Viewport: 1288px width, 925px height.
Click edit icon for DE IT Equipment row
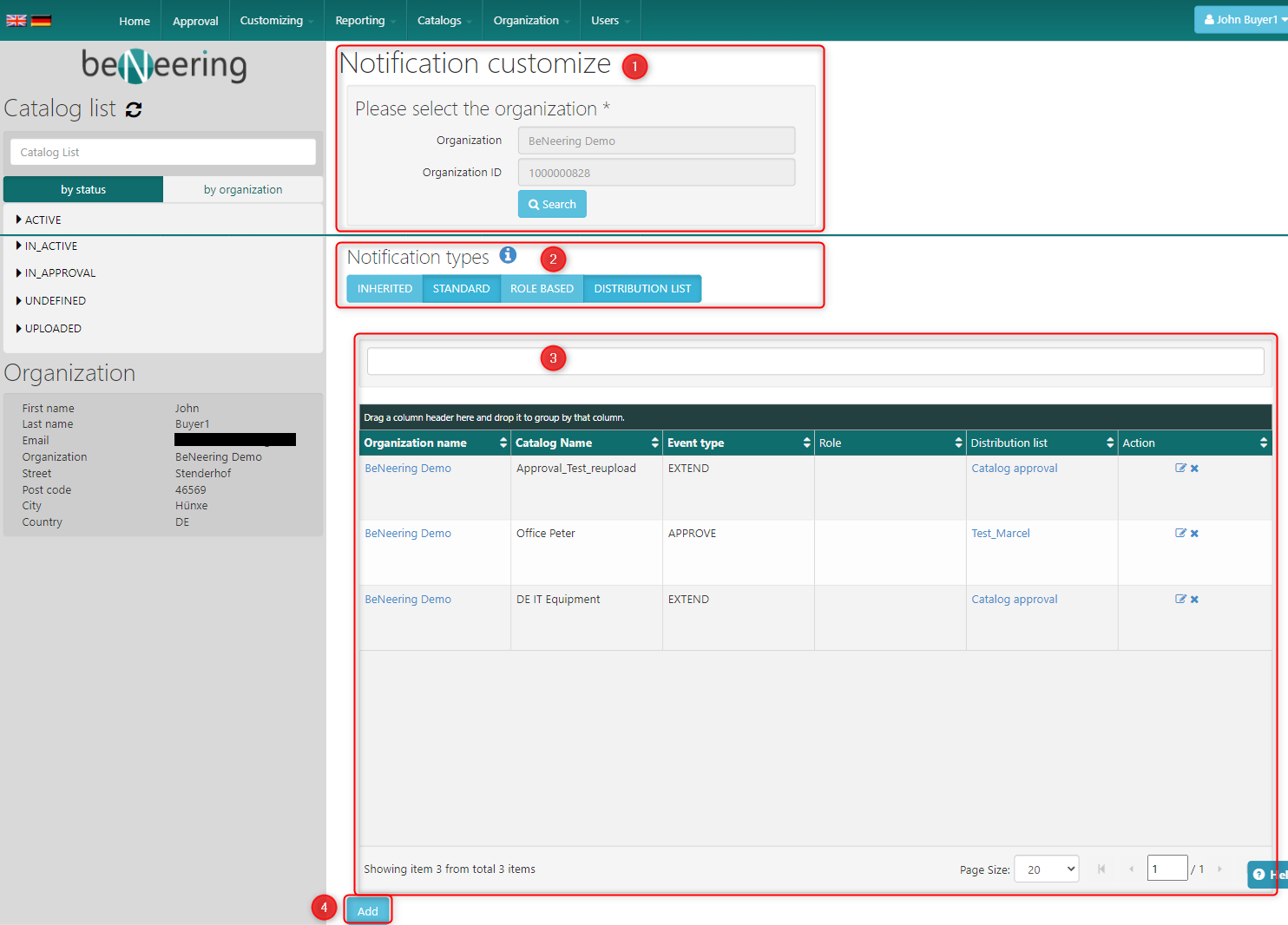pos(1180,599)
